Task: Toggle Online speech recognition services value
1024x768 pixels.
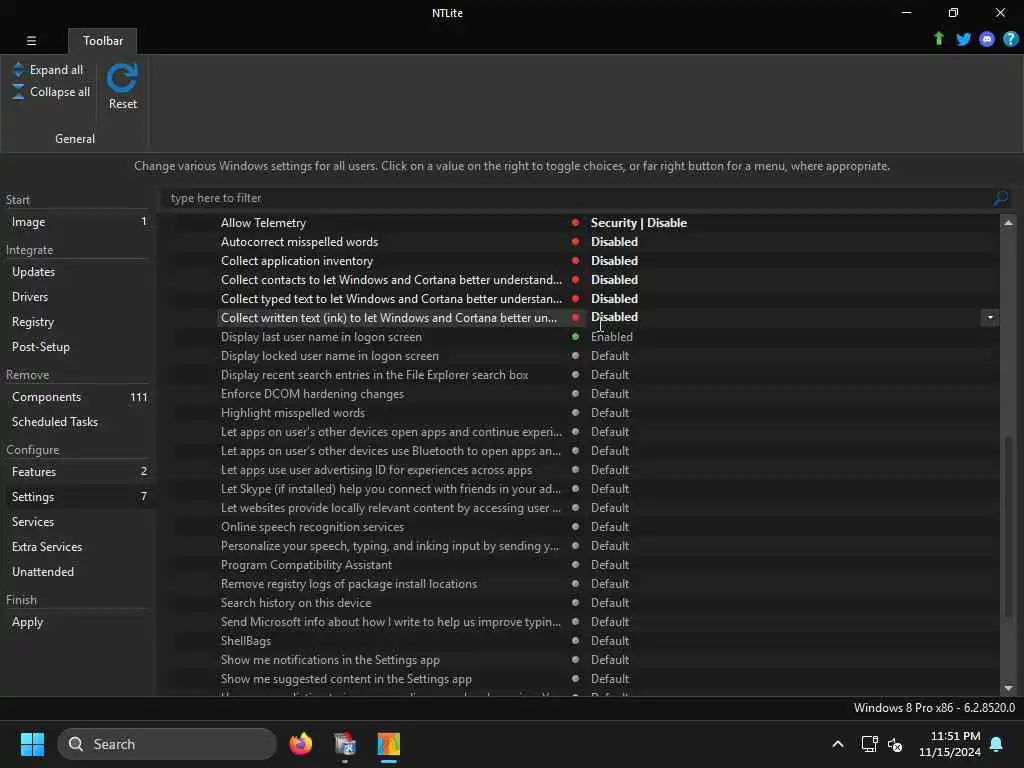Action: (610, 527)
